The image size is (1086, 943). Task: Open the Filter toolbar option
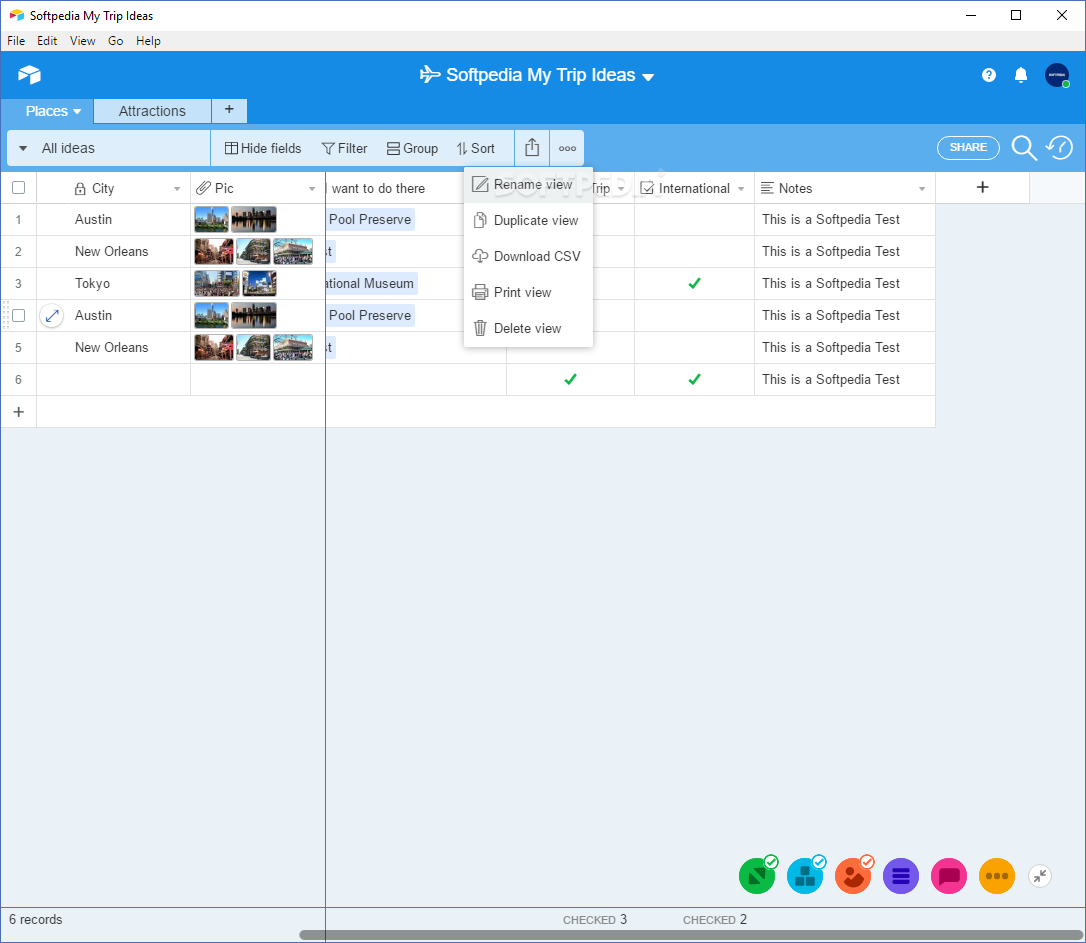pos(344,148)
